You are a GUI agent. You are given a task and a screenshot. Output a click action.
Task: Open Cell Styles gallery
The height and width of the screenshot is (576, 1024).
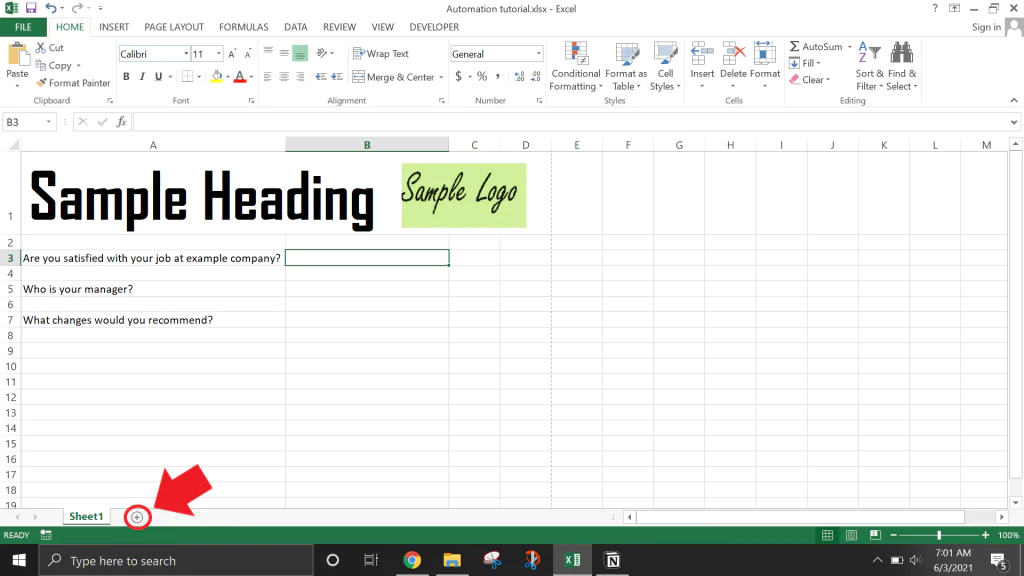(665, 67)
